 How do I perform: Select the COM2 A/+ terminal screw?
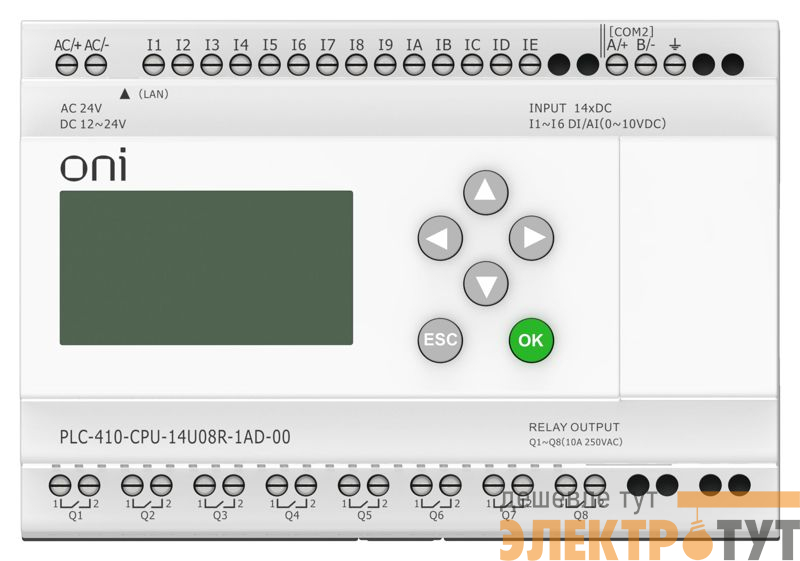(617, 65)
